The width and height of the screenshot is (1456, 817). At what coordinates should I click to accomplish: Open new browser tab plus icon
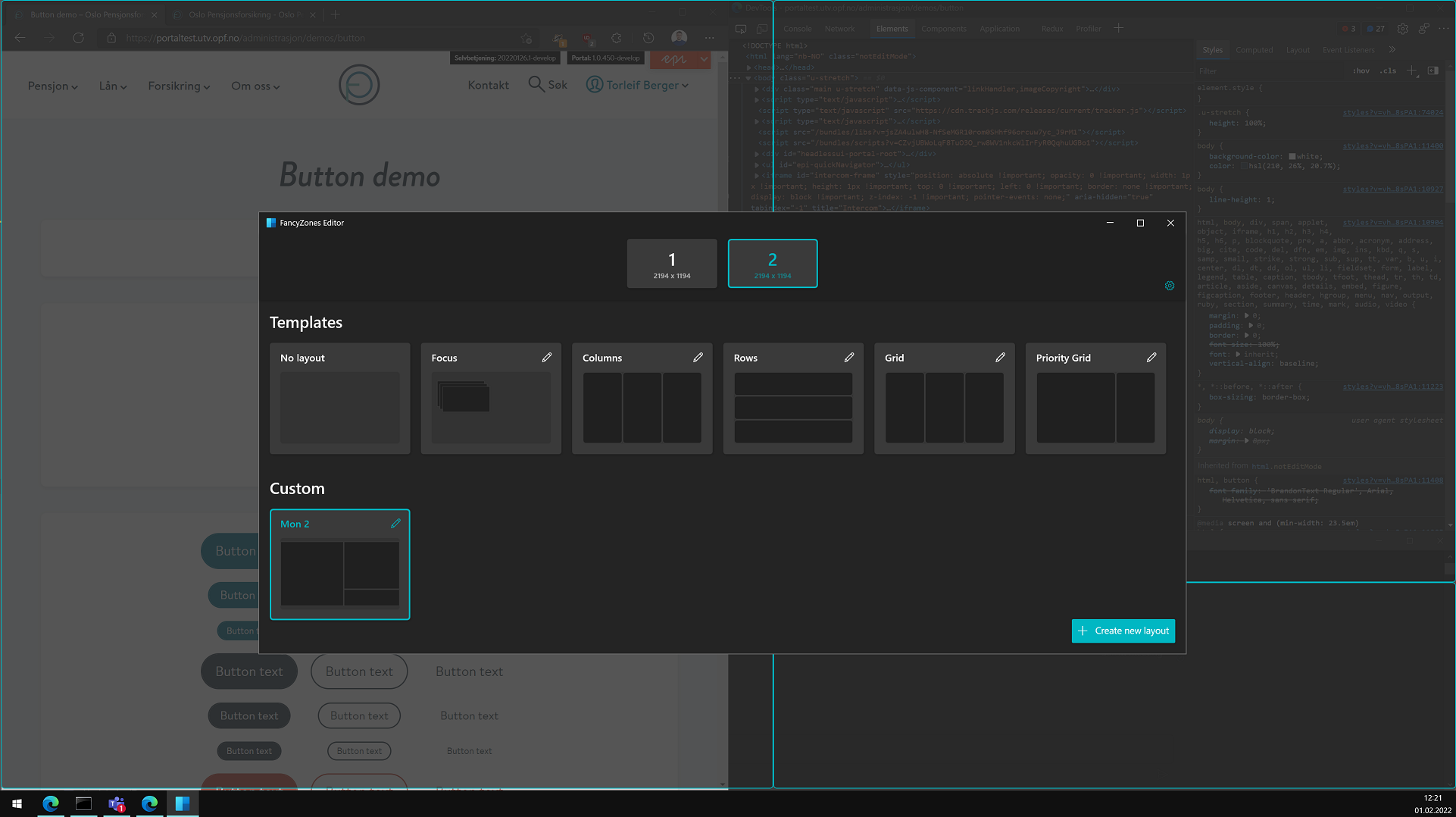[336, 14]
